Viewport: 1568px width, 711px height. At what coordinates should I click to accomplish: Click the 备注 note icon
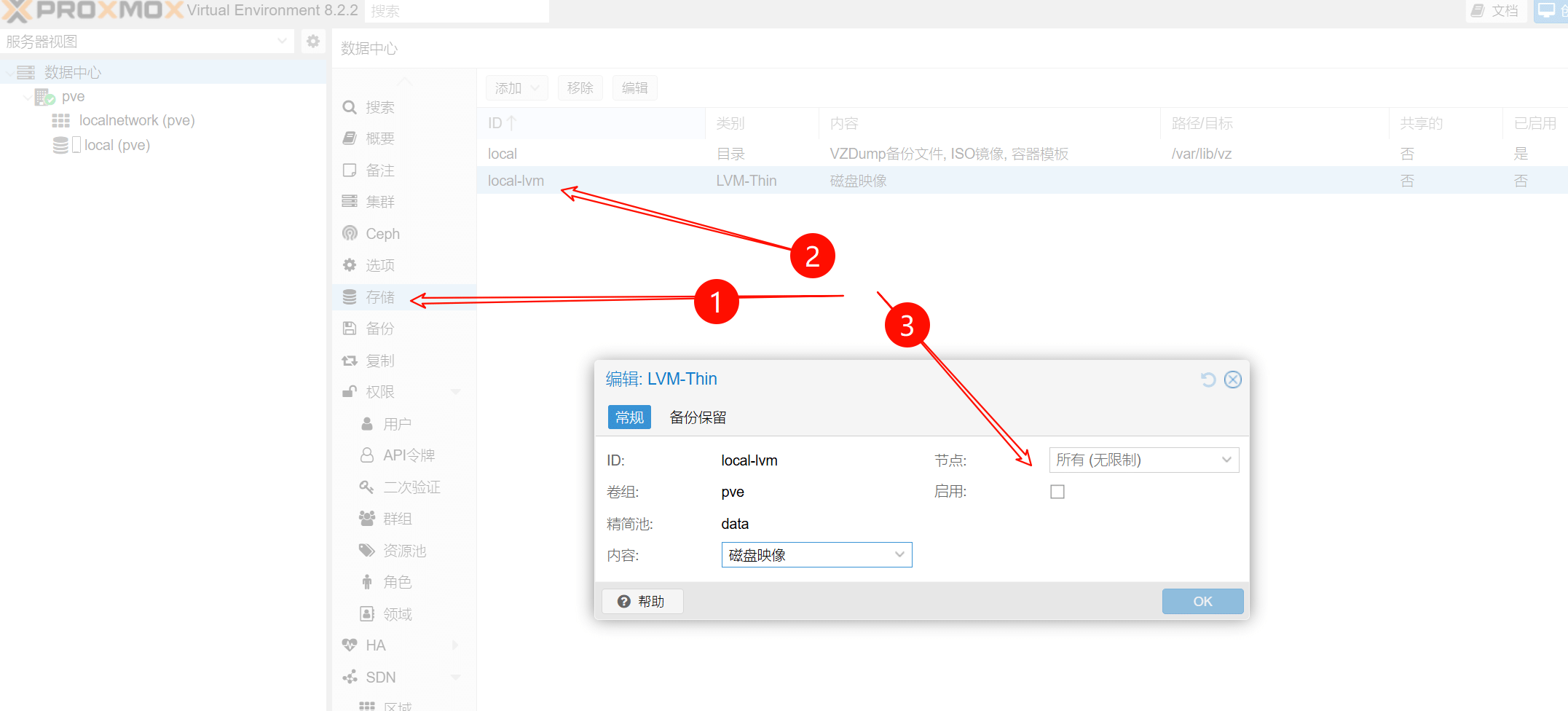[x=350, y=170]
